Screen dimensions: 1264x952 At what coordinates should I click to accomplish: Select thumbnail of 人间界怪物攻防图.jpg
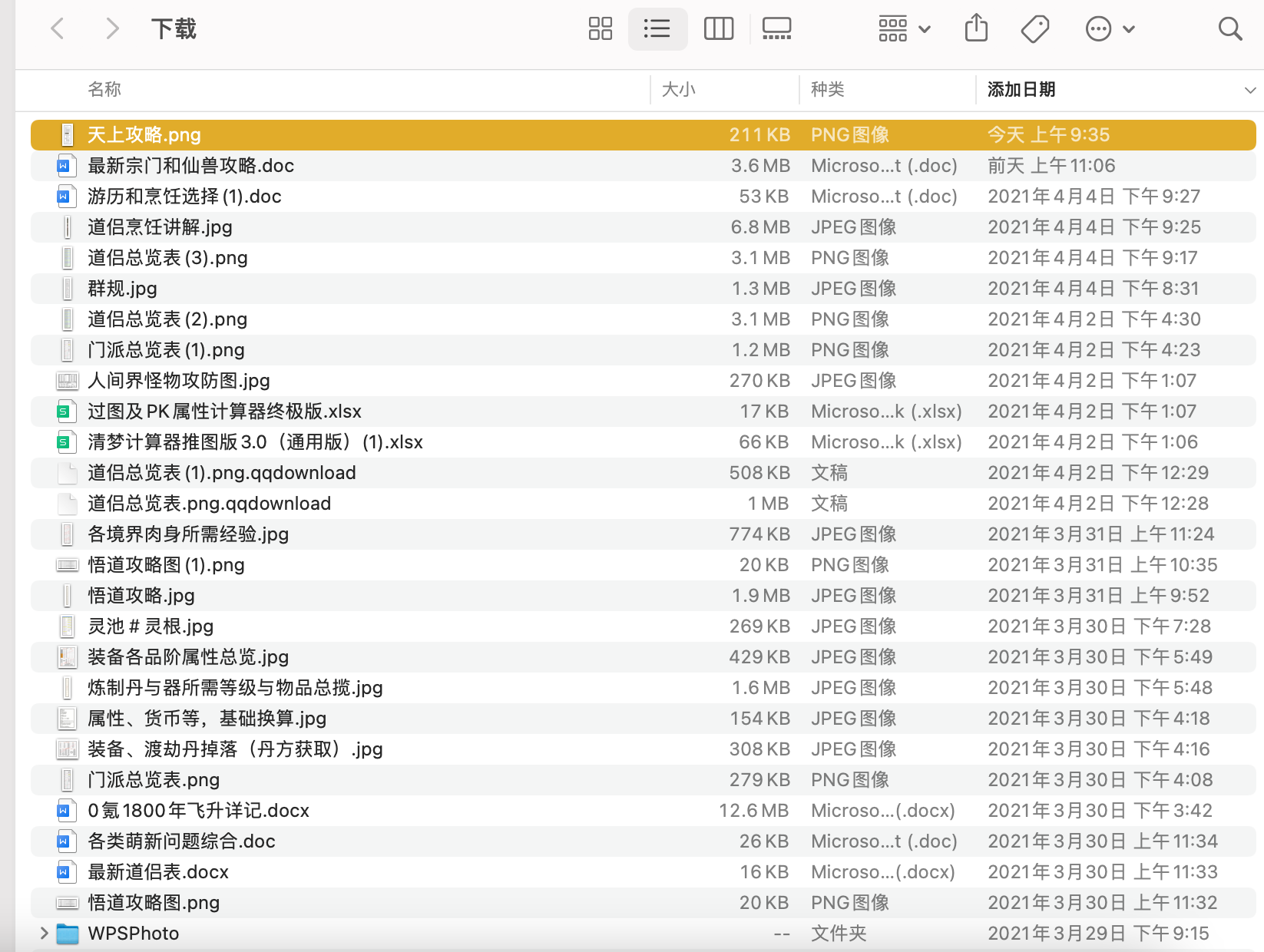tap(68, 381)
